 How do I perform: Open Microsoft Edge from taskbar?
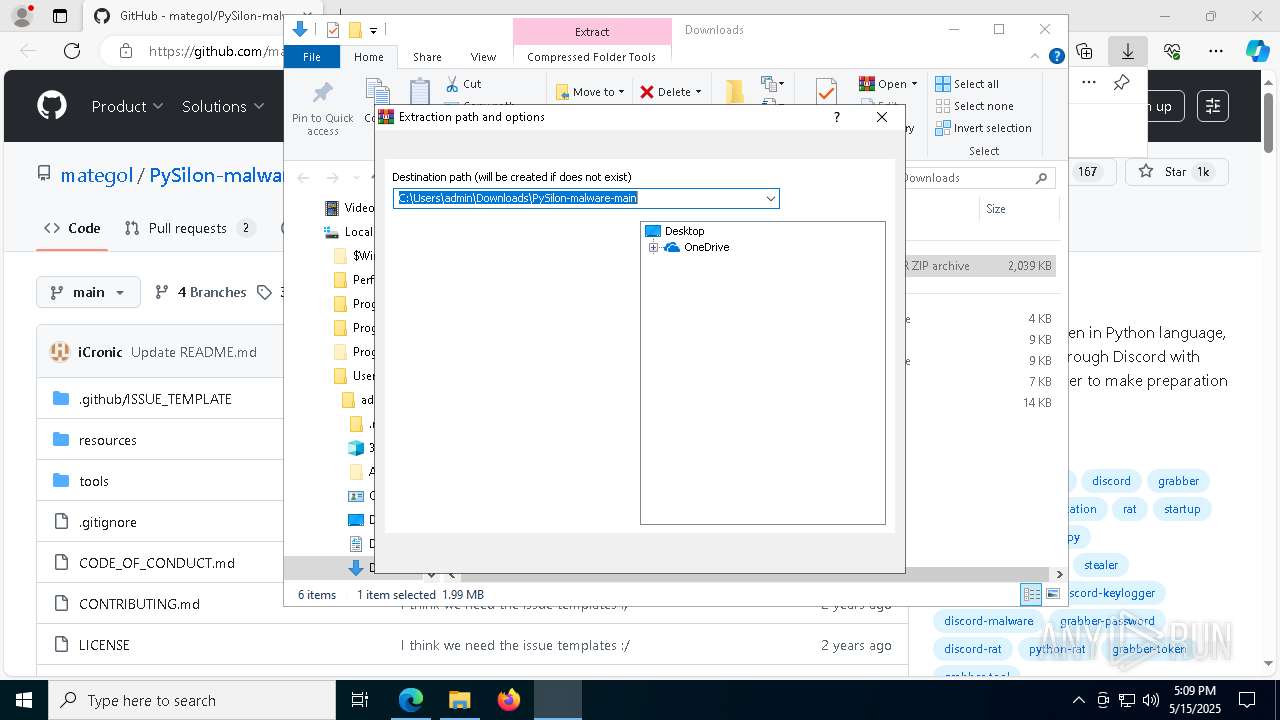pyautogui.click(x=411, y=700)
